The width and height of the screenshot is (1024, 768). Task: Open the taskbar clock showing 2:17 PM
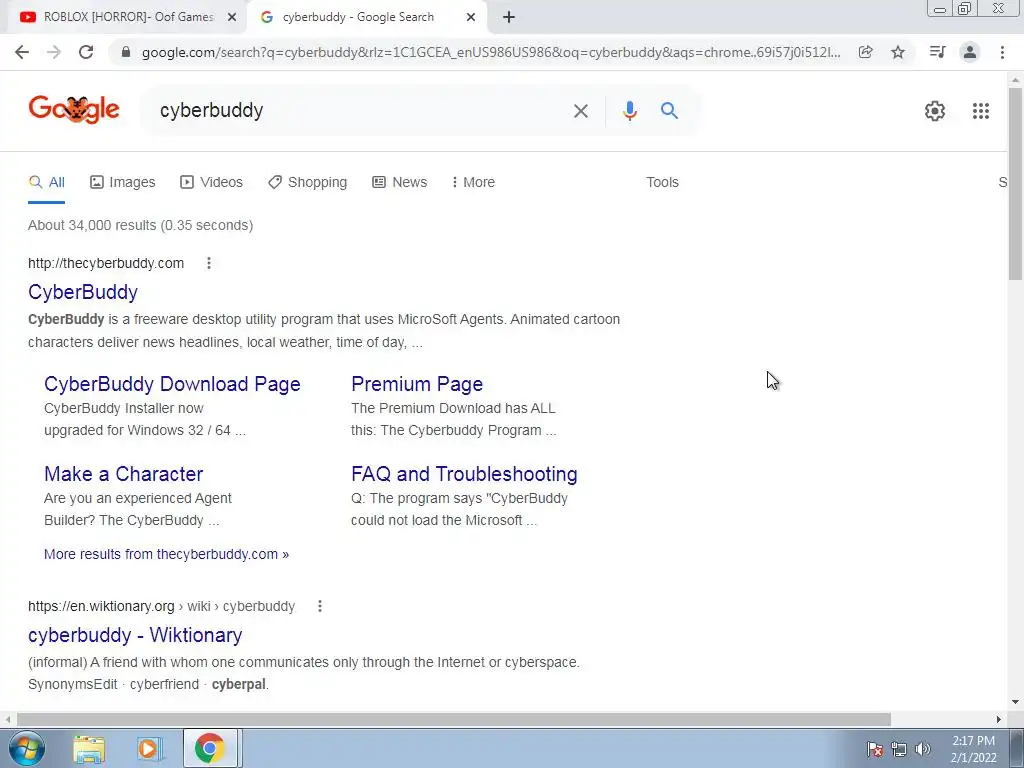pos(973,749)
